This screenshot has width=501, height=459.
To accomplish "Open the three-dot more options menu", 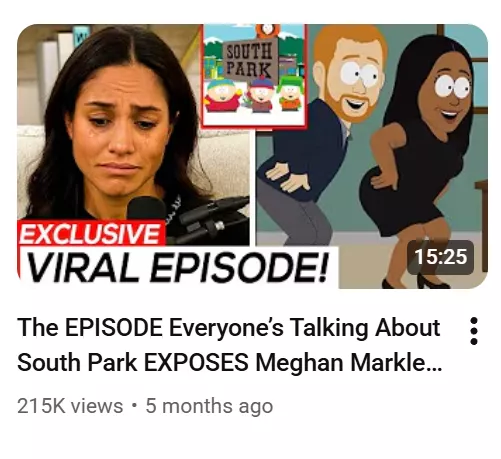I will (x=474, y=331).
